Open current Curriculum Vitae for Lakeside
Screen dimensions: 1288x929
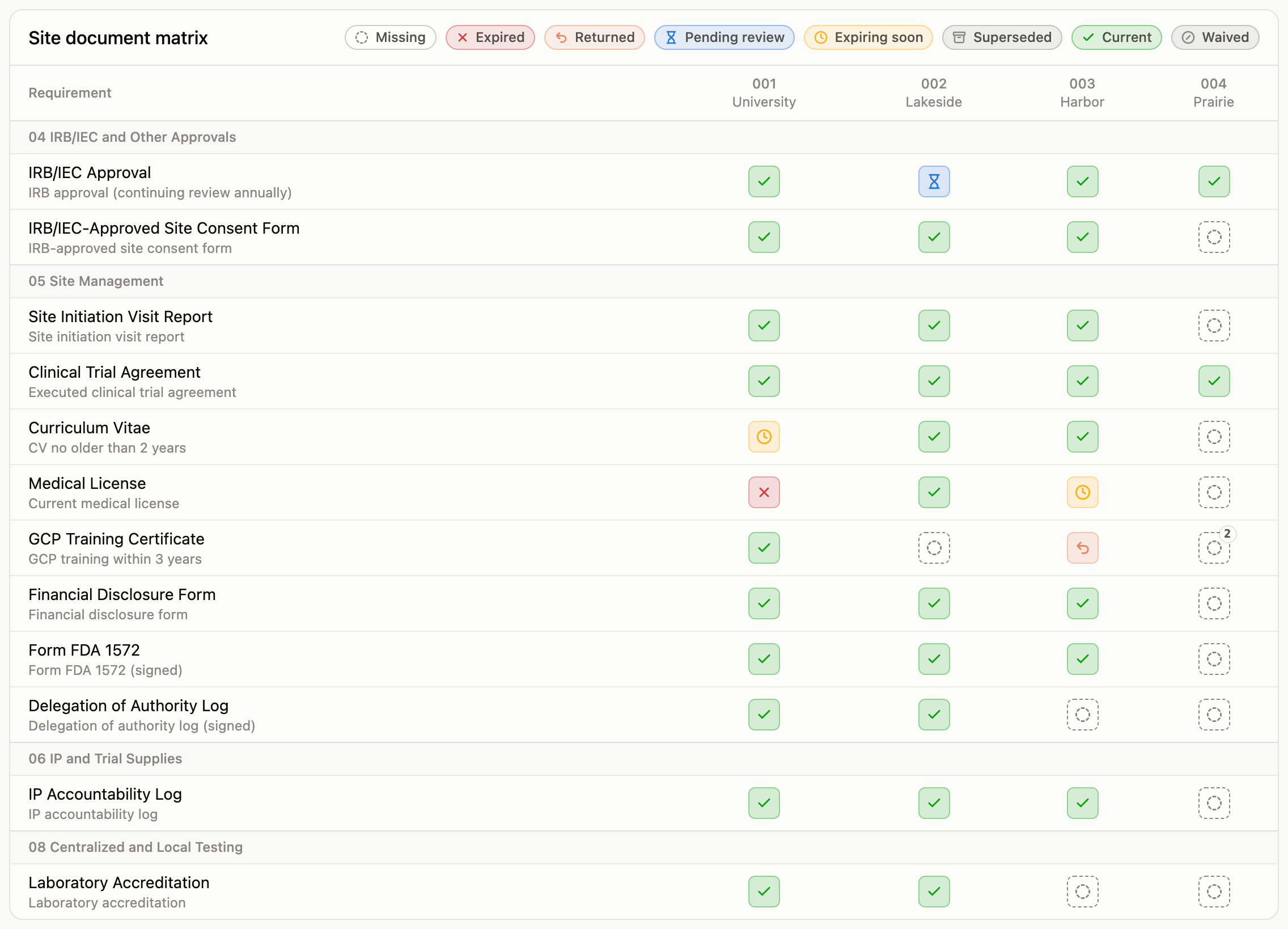pyautogui.click(x=934, y=437)
